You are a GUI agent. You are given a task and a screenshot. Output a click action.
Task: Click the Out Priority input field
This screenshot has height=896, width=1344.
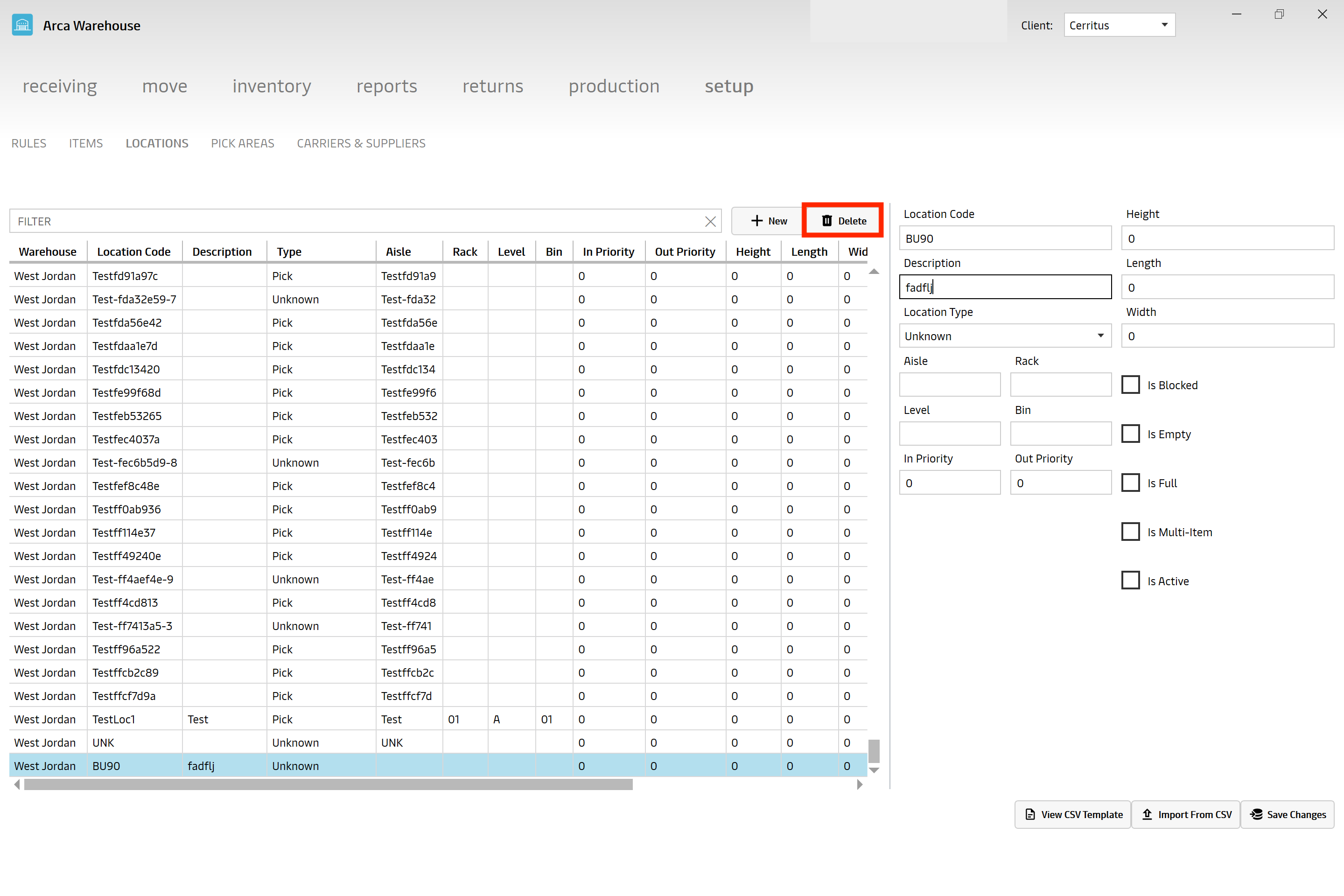point(1061,483)
